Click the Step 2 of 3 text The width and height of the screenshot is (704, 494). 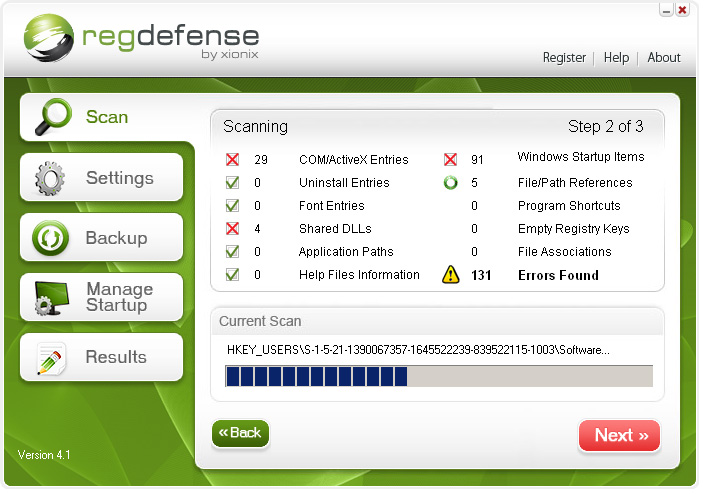tap(605, 126)
